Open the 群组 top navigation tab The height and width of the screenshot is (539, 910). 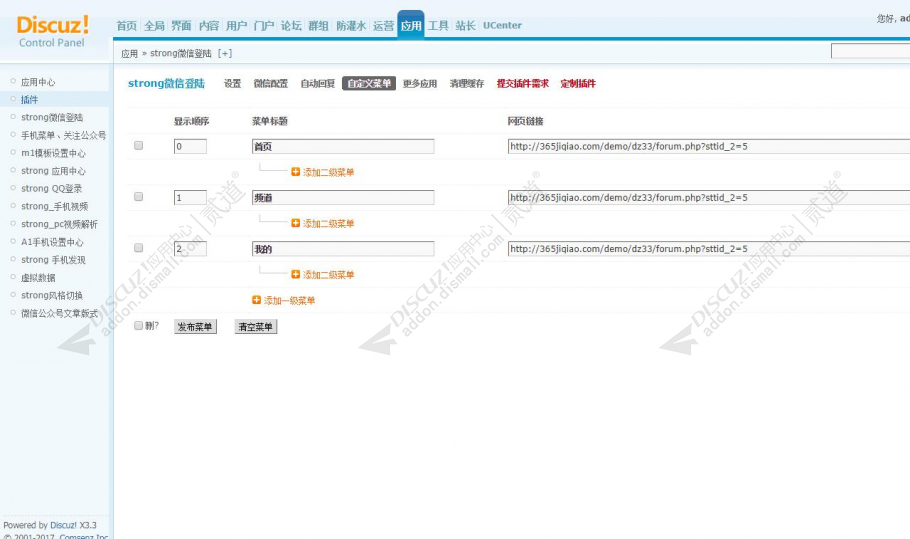point(318,26)
